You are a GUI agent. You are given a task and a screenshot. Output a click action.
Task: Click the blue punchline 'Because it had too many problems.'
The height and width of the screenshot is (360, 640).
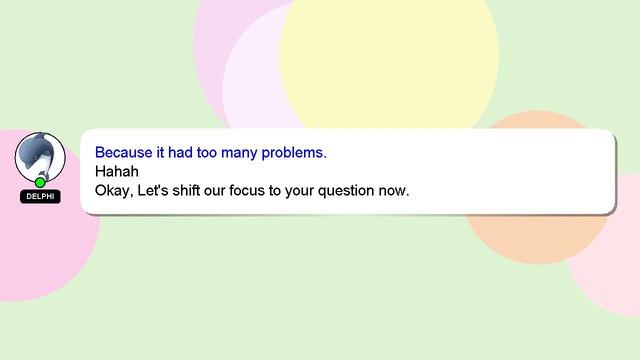pos(211,153)
